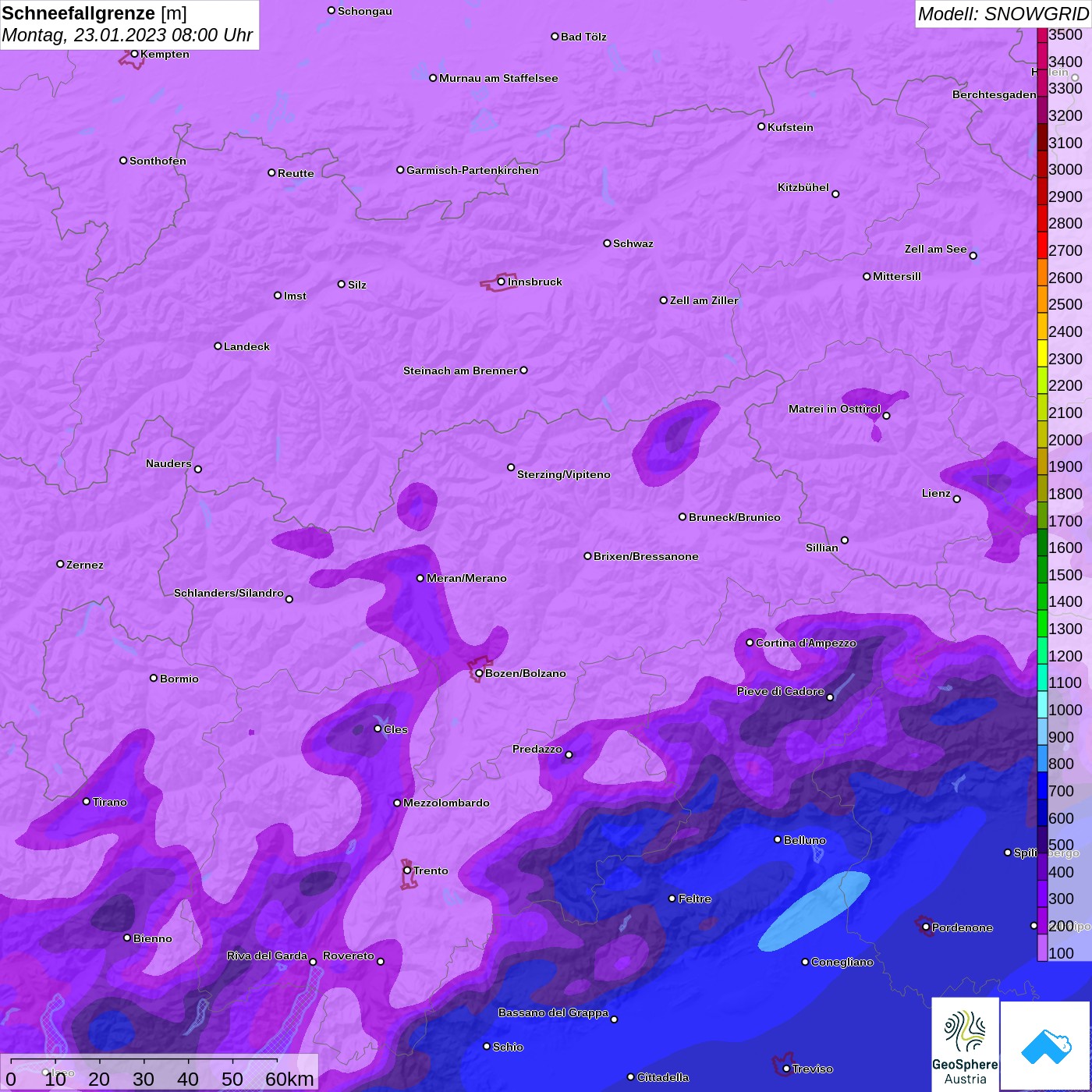This screenshot has width=1092, height=1092.
Task: Click the Treviso city marker
Action: [786, 1069]
